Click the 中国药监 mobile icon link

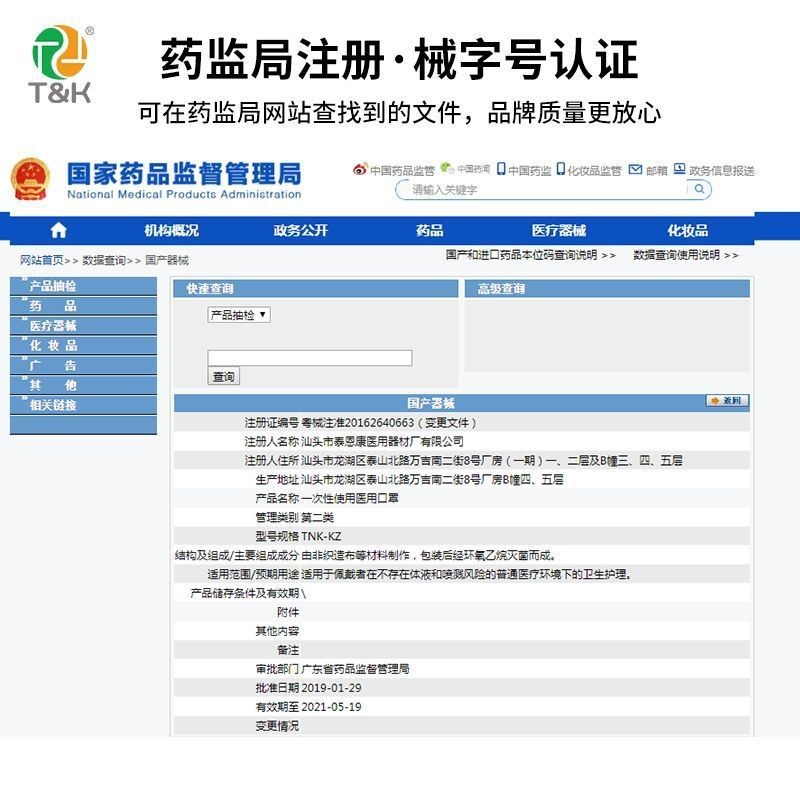(x=501, y=169)
